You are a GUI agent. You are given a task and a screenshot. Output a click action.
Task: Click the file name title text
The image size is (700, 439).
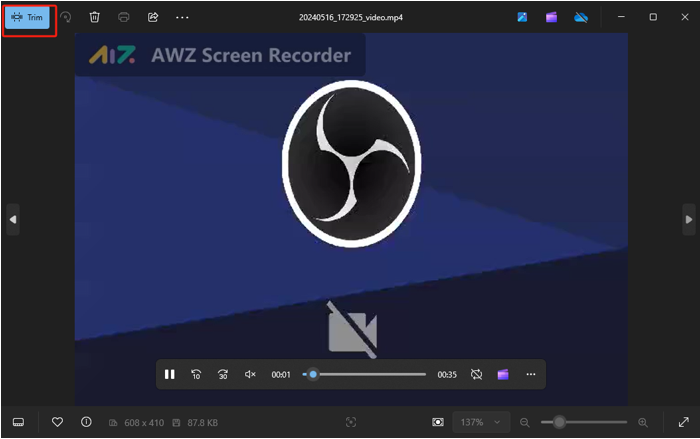(350, 17)
